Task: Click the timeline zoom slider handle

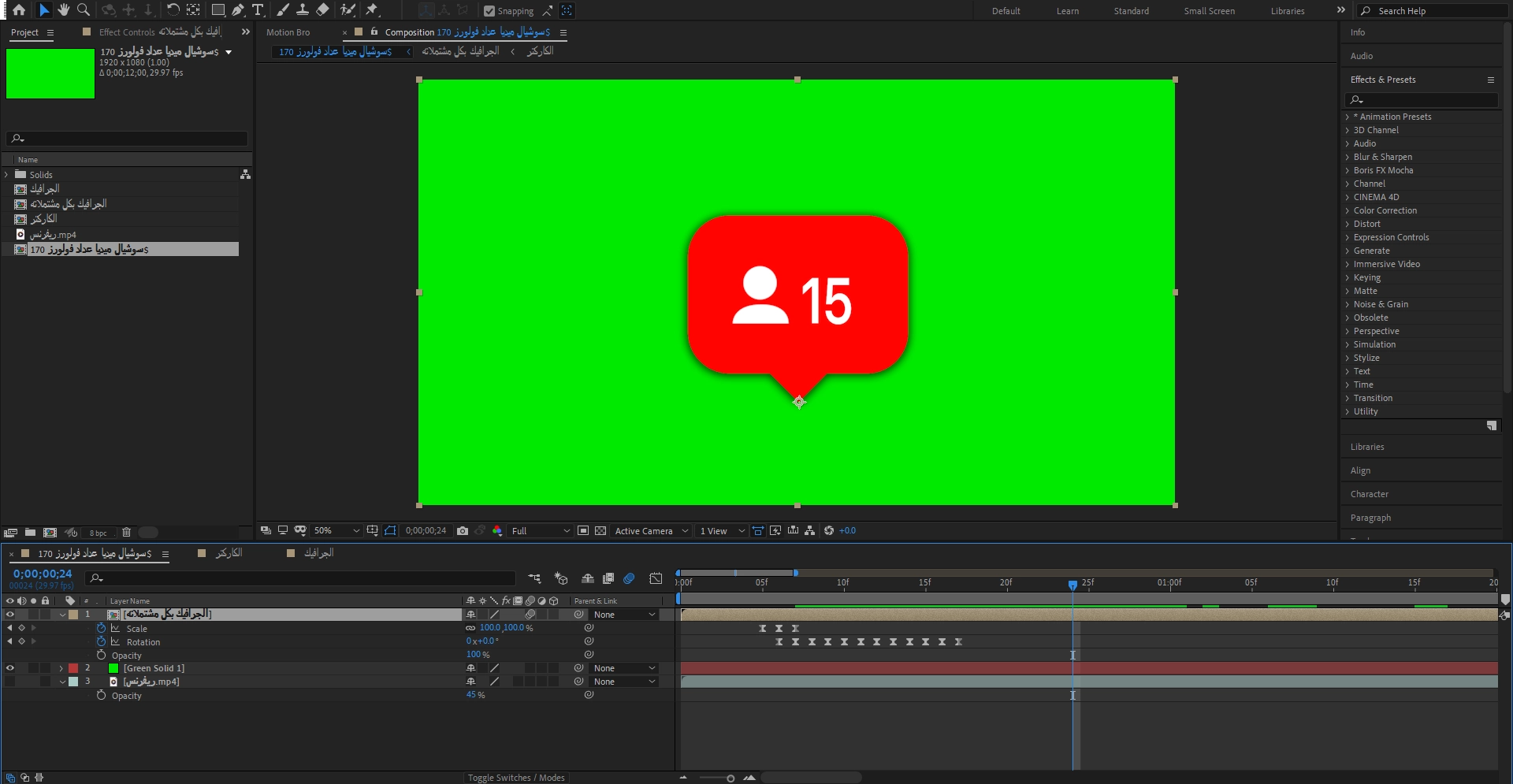Action: [730, 778]
